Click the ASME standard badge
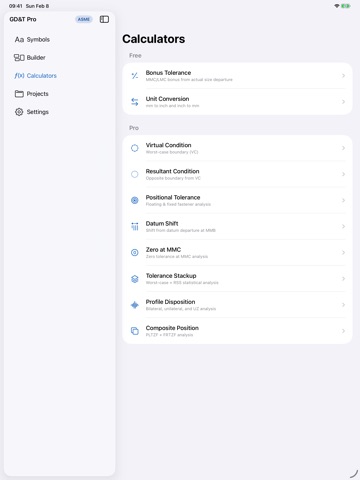360x480 pixels. tap(84, 19)
